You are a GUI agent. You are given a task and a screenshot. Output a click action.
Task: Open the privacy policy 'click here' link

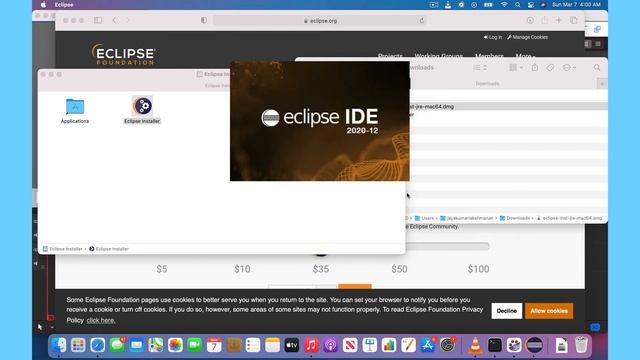pos(101,320)
